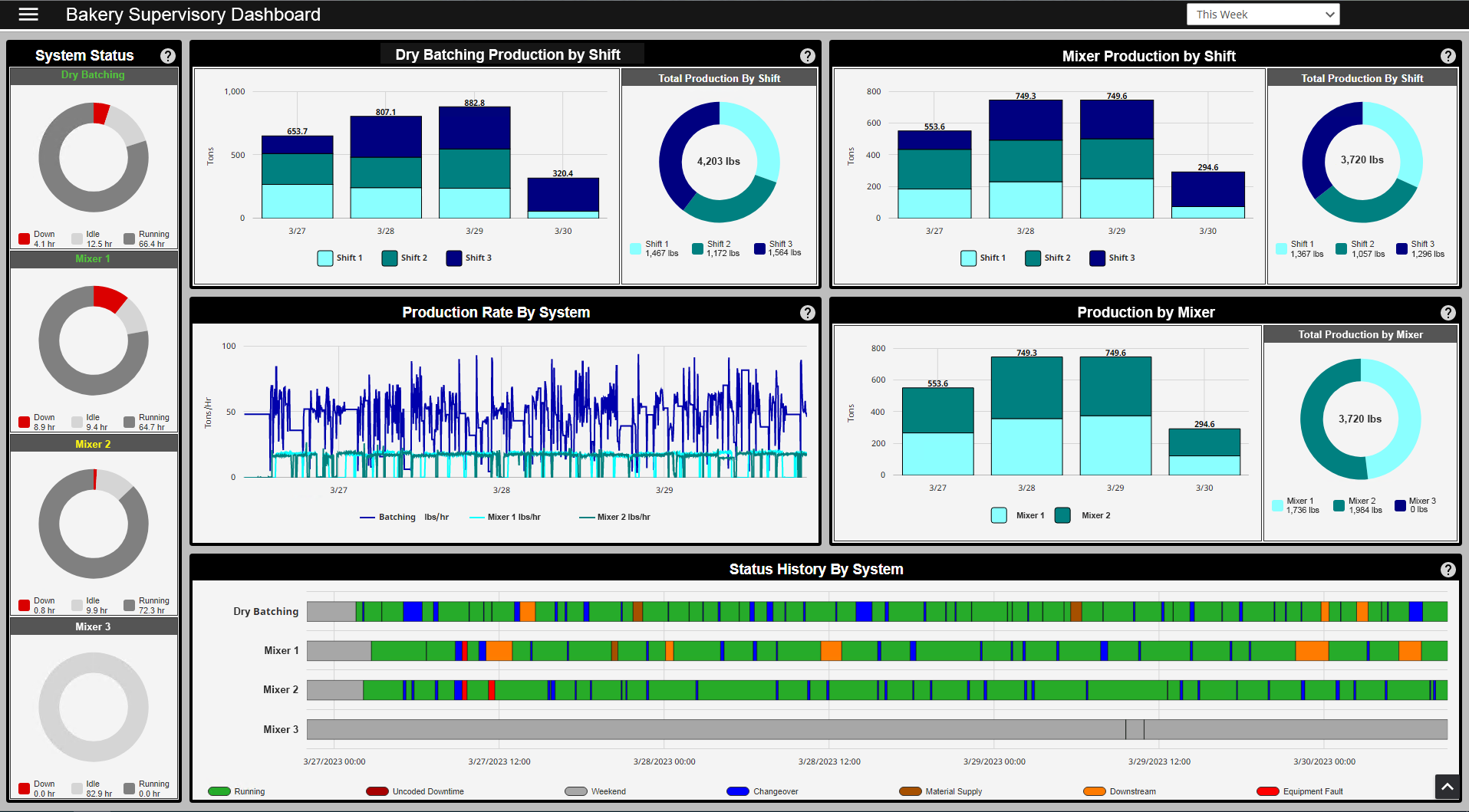Click the 3/27 bar labeled 653.7 in Dry Batching
Screen dimensions: 1469x812
click(x=298, y=177)
